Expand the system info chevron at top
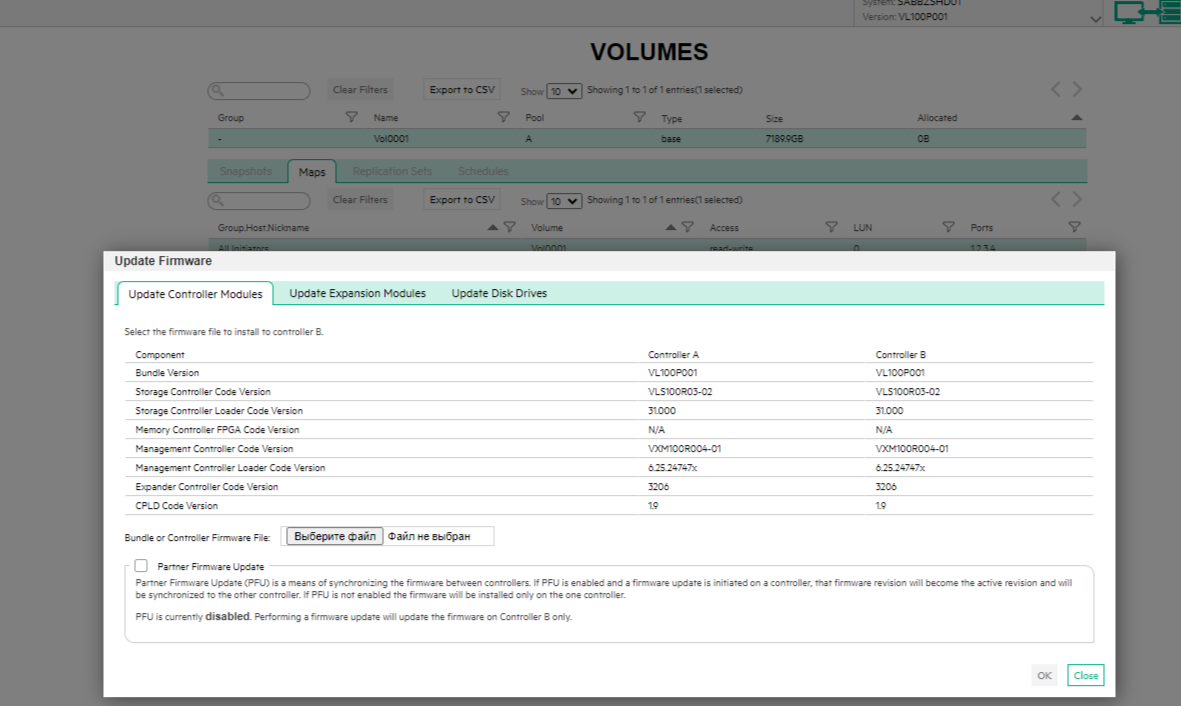 pyautogui.click(x=1096, y=20)
